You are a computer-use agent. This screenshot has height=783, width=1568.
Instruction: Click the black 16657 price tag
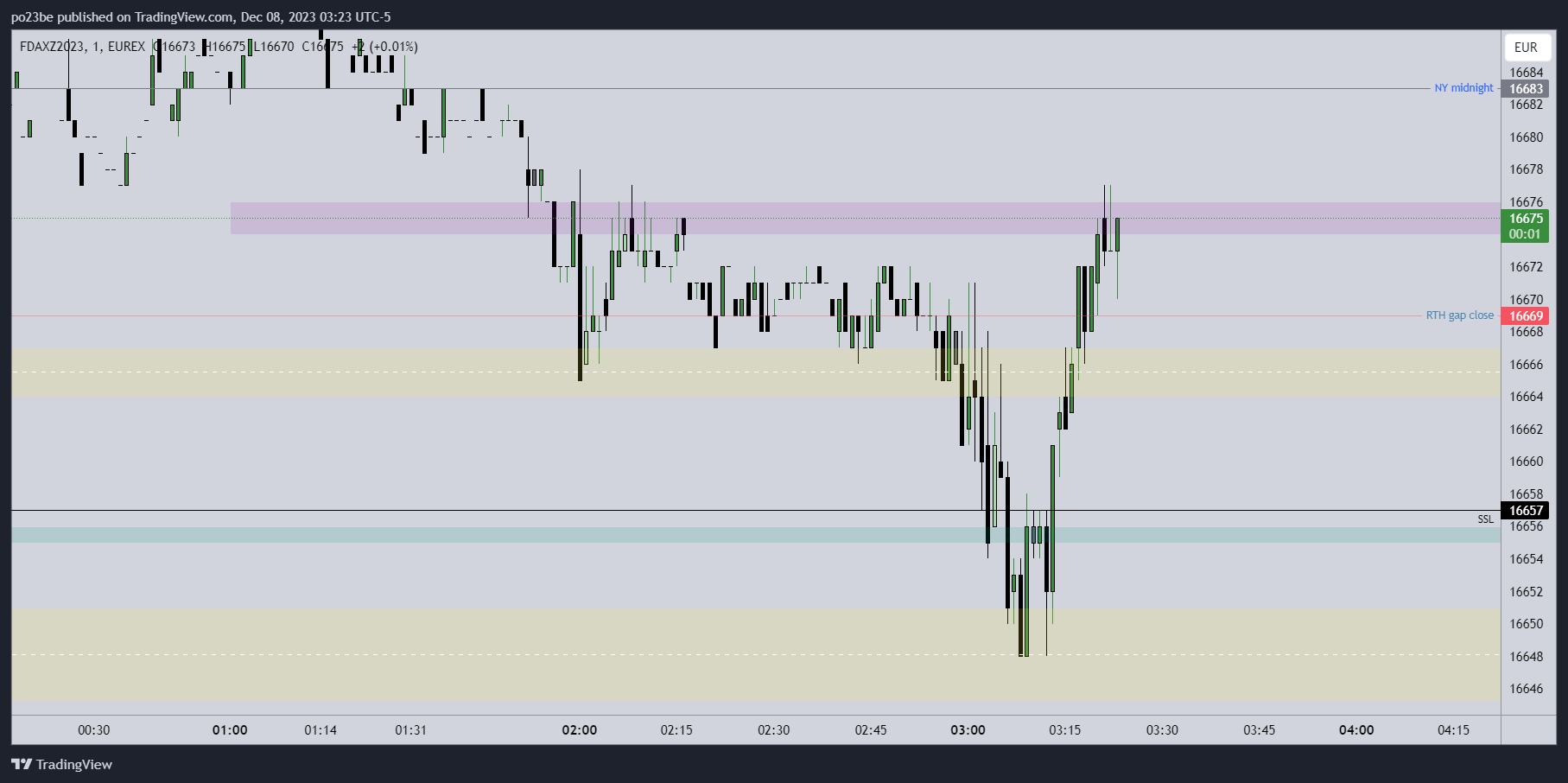point(1526,511)
